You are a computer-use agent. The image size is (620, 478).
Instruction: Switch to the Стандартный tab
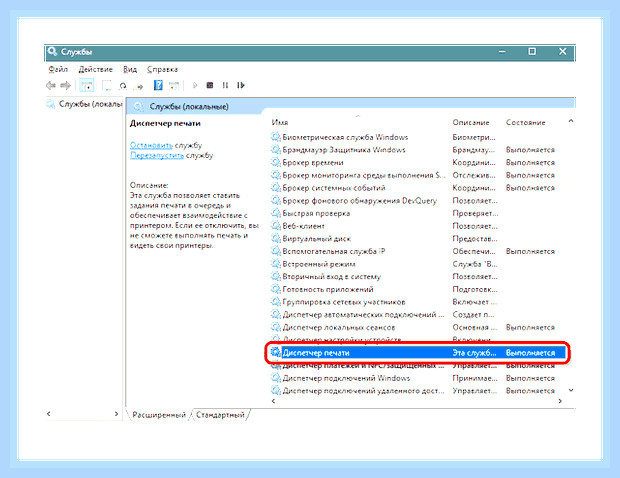(x=220, y=415)
